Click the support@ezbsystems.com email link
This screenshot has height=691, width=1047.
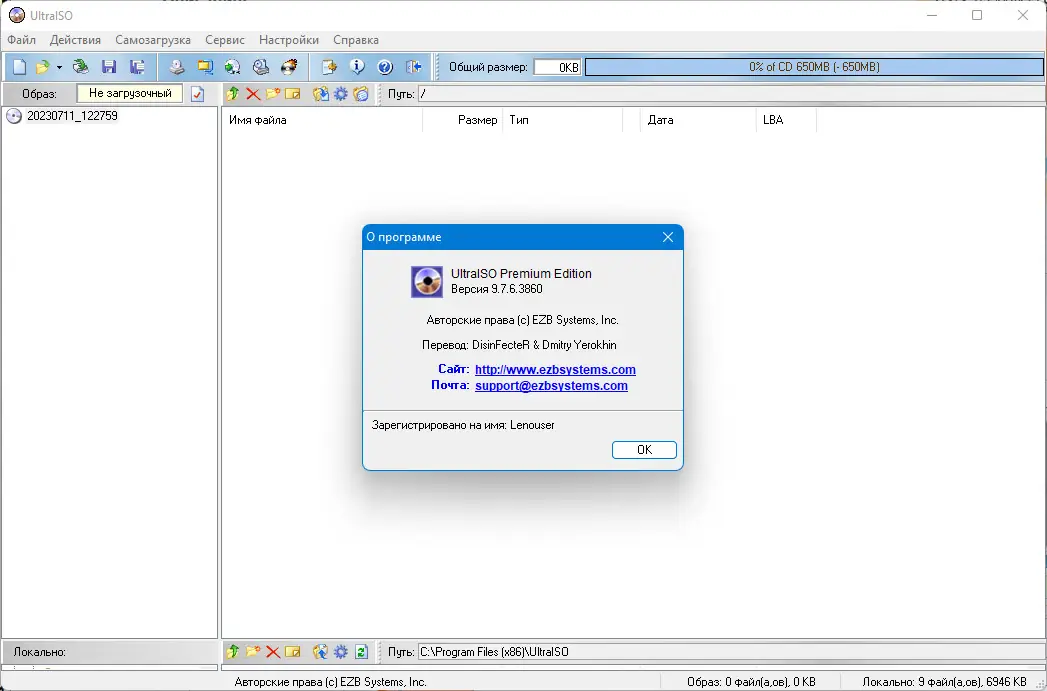coord(552,385)
